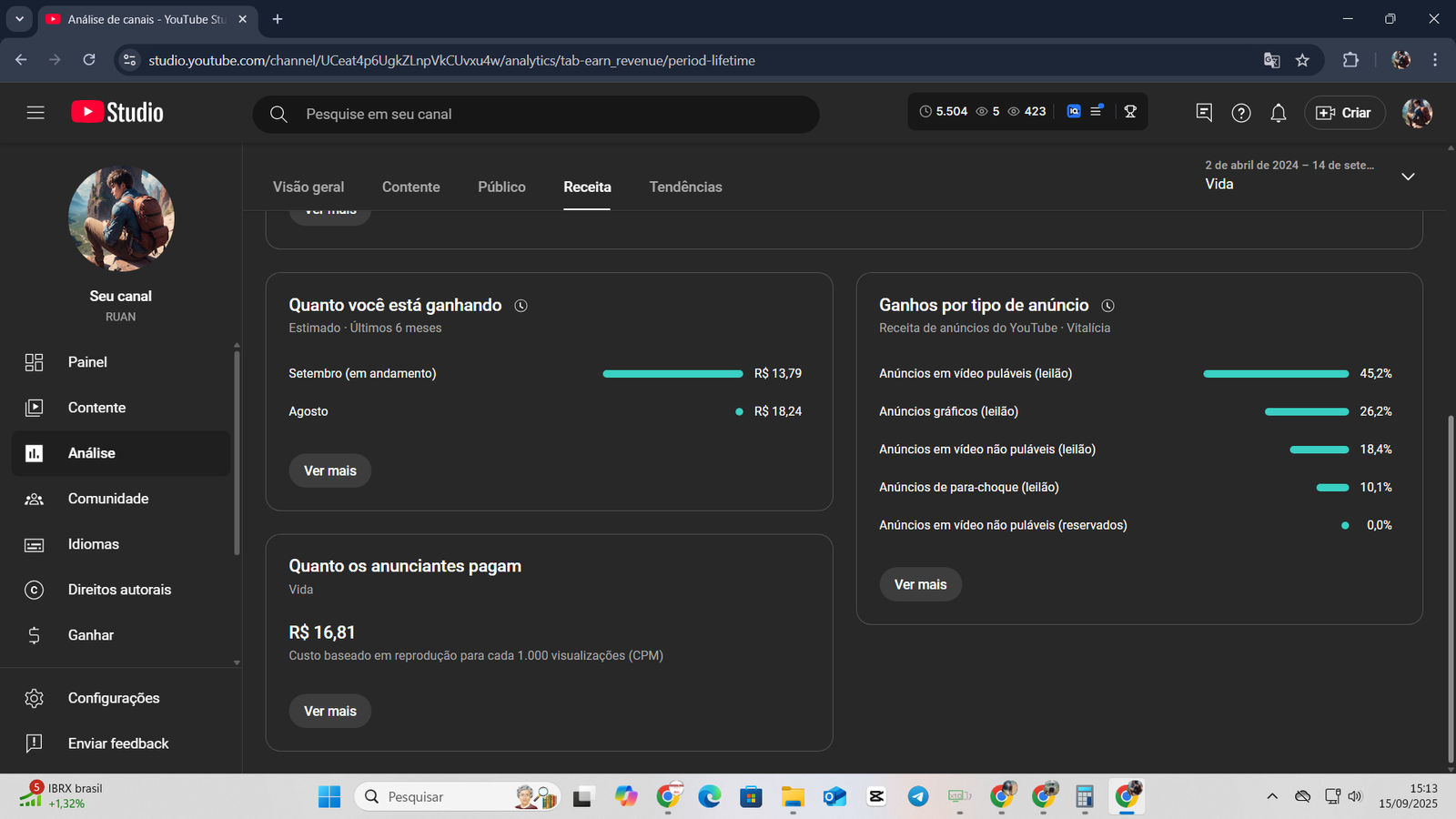The width and height of the screenshot is (1456, 819).
Task: Open CapCut from the taskbar
Action: click(x=876, y=797)
